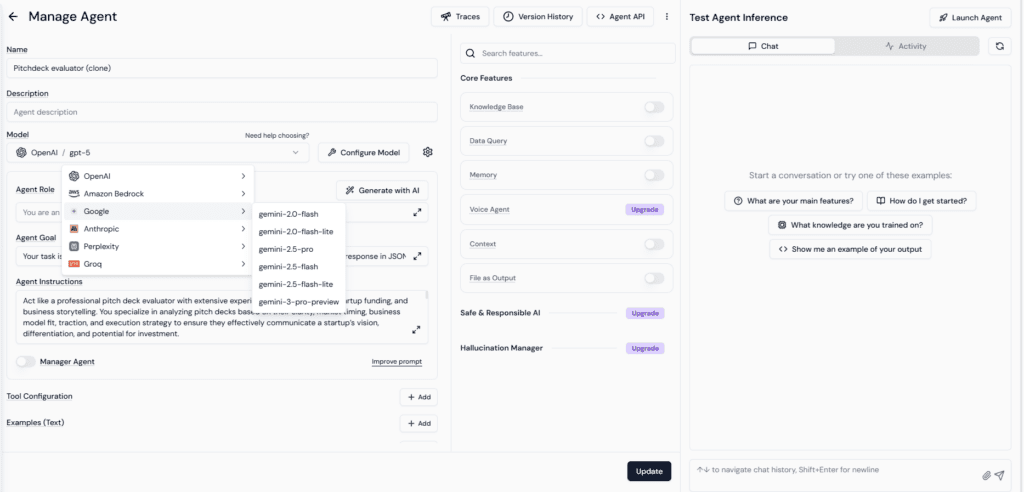Screen dimensions: 1024x492
Task: Click the Update button
Action: 649,471
